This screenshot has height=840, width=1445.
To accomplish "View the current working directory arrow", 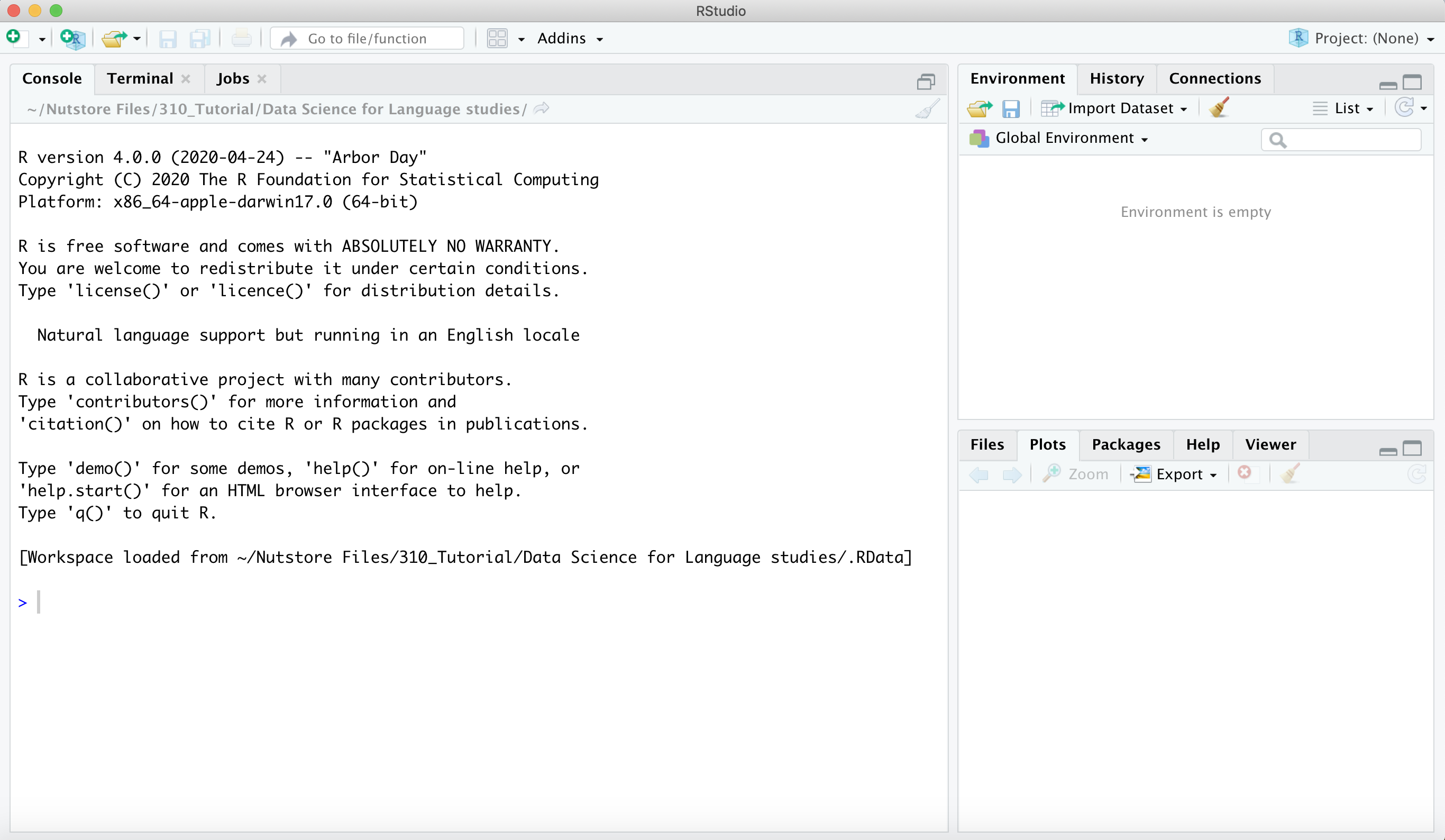I will coord(541,108).
